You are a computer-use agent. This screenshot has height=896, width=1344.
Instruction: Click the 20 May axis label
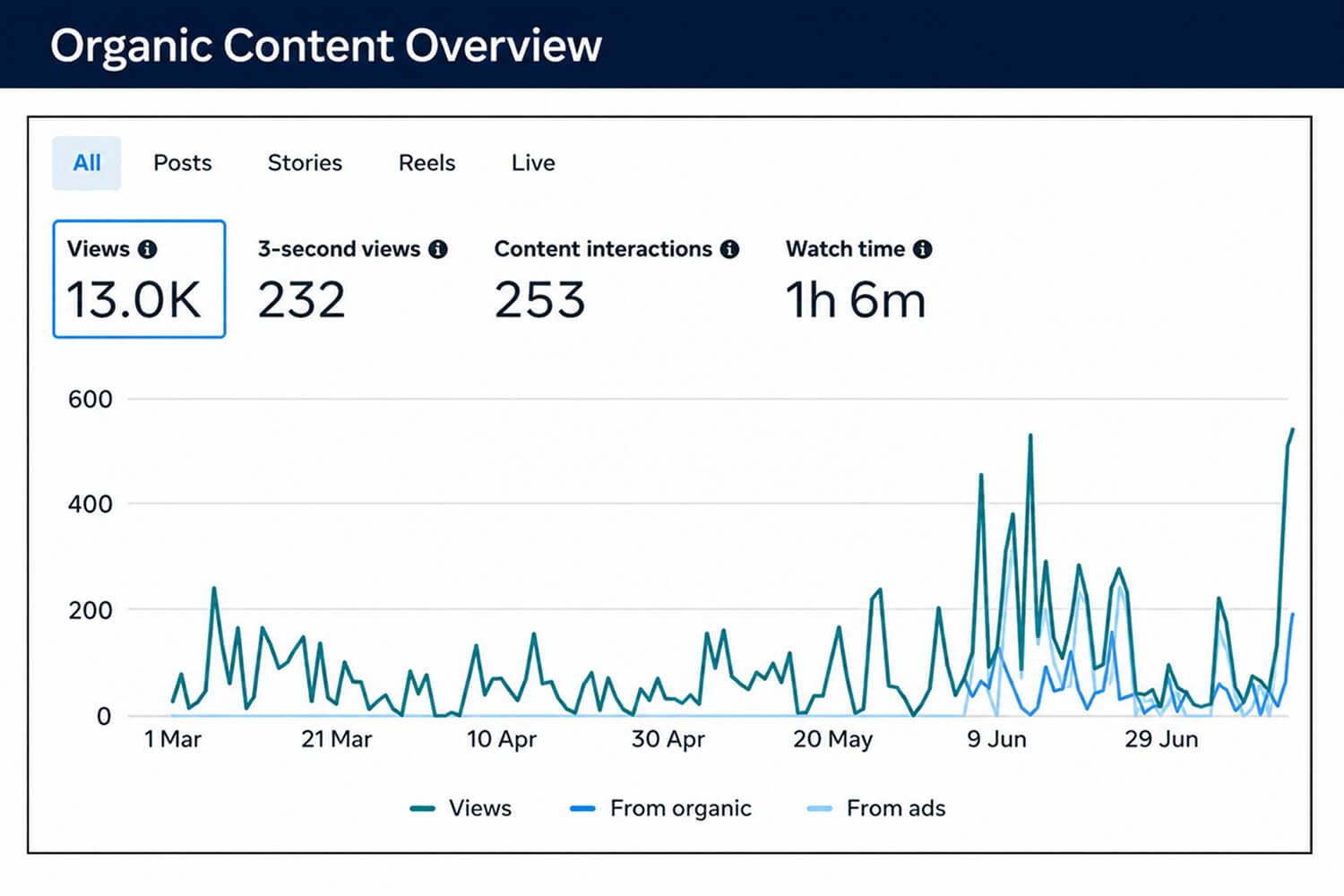pos(832,739)
